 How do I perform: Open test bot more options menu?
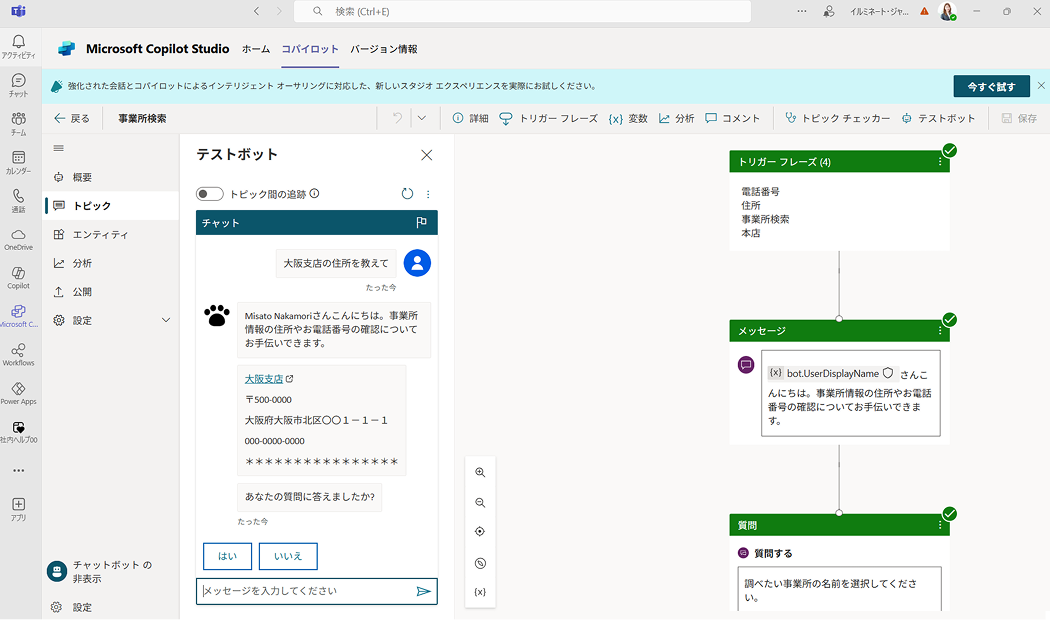(x=428, y=194)
